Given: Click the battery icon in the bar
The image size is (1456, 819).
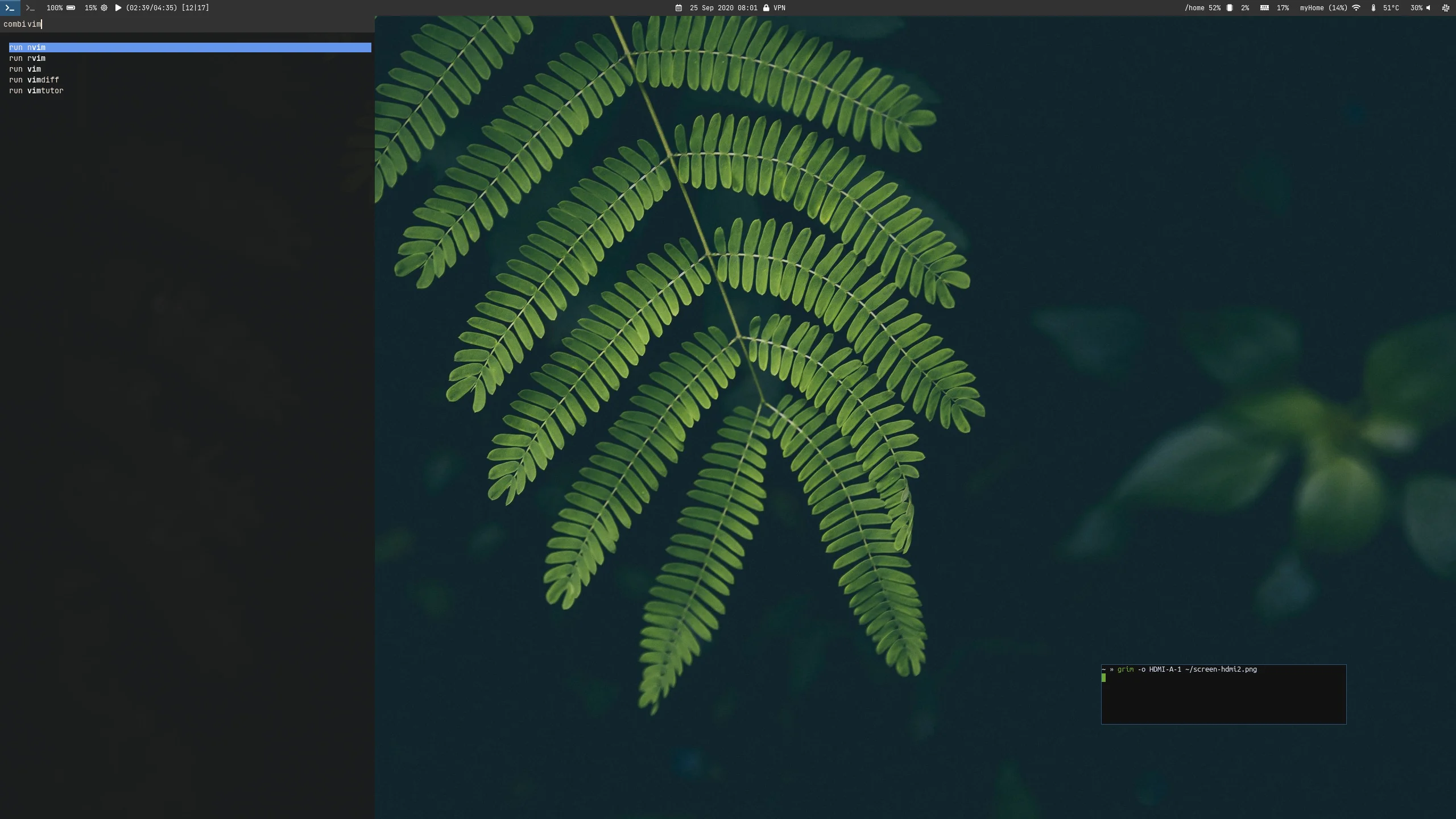Looking at the screenshot, I should (x=71, y=8).
